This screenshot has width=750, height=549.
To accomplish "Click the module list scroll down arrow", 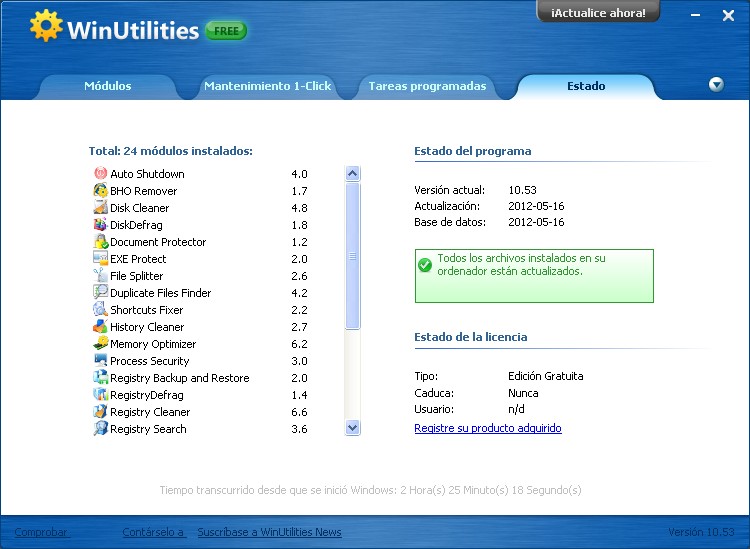I will tap(353, 428).
